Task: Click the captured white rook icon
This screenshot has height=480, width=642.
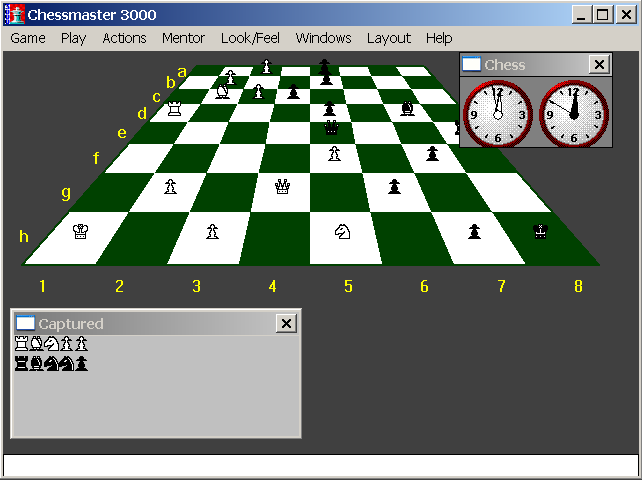Action: point(21,343)
